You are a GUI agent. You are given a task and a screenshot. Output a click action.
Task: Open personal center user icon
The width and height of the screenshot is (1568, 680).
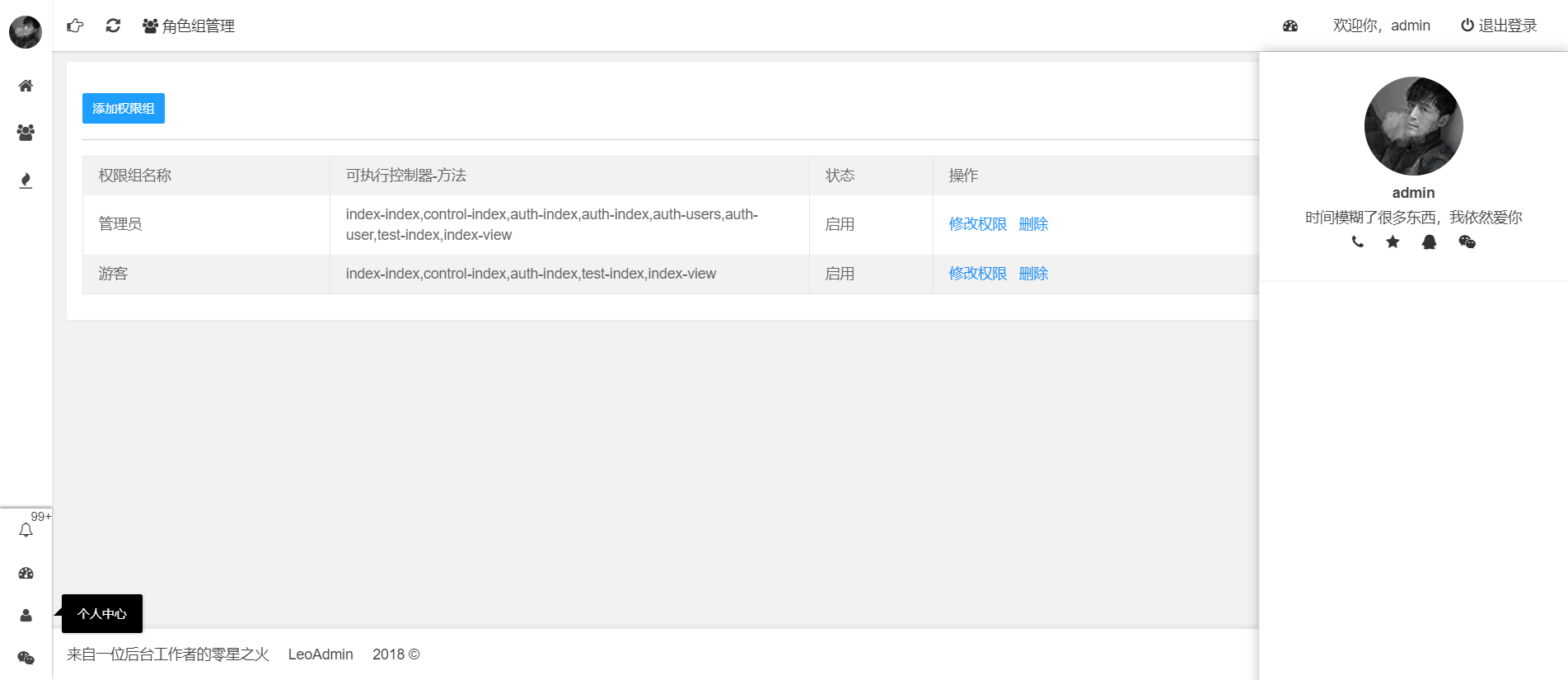pyautogui.click(x=26, y=616)
